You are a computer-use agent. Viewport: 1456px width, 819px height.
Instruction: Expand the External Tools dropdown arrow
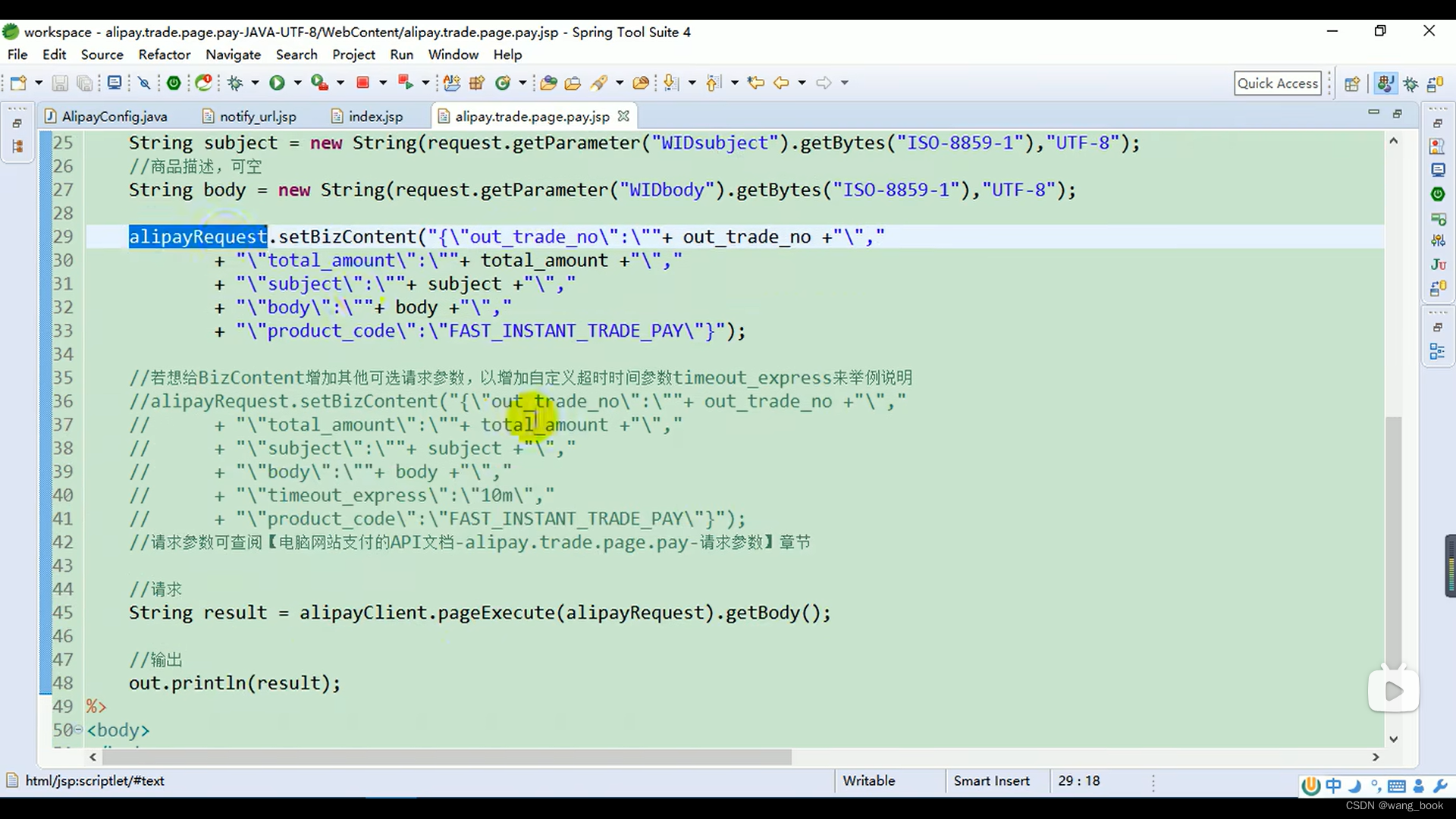coord(340,83)
